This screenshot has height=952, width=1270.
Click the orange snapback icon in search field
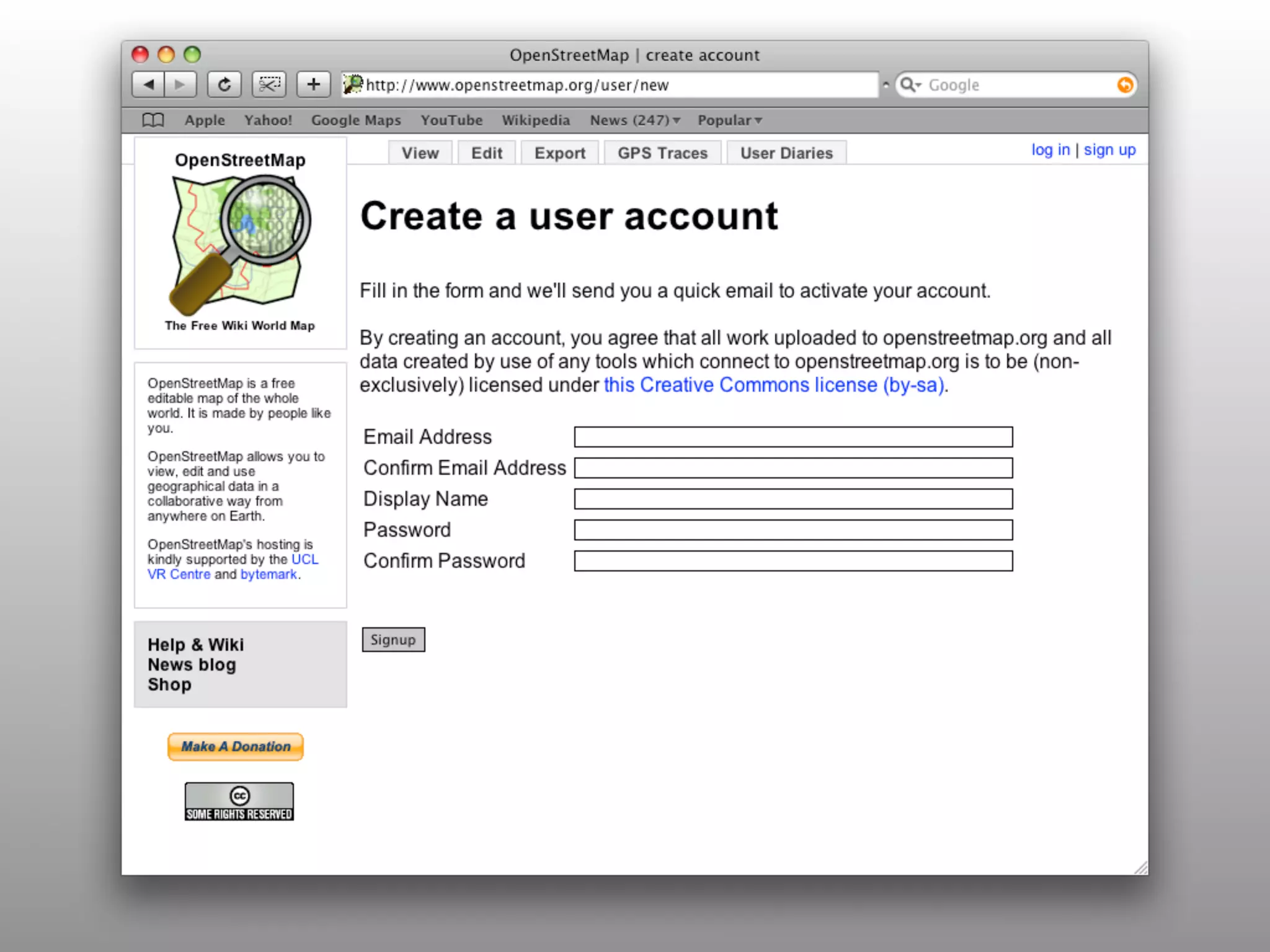tap(1124, 85)
